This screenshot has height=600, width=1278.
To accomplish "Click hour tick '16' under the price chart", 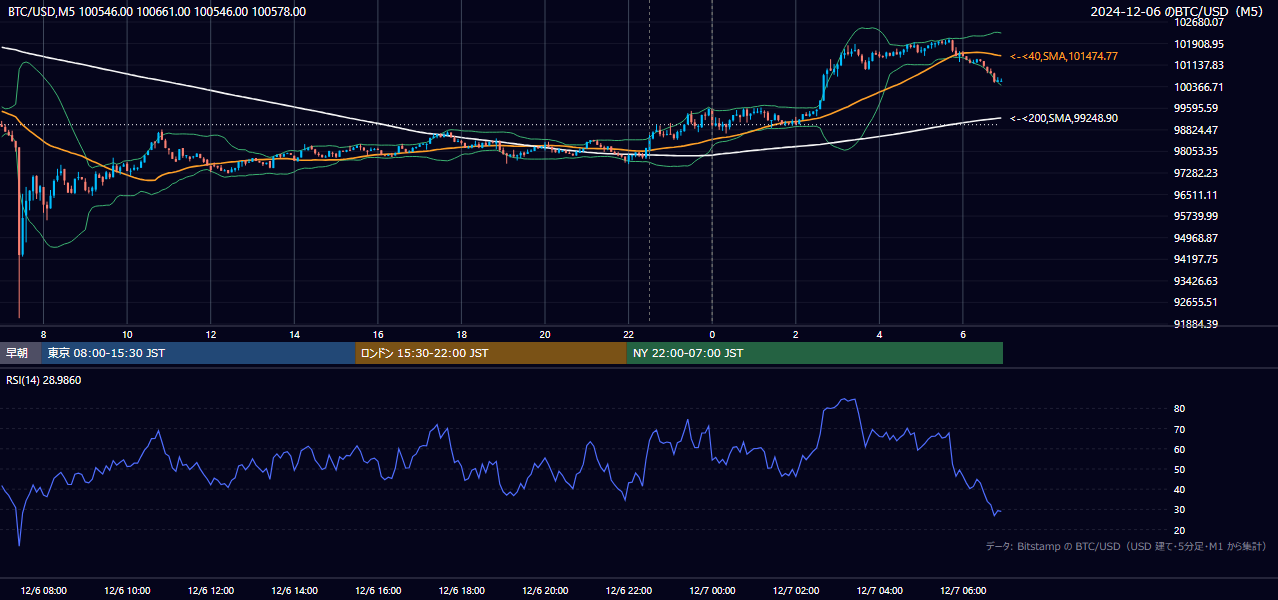I will 378,334.
